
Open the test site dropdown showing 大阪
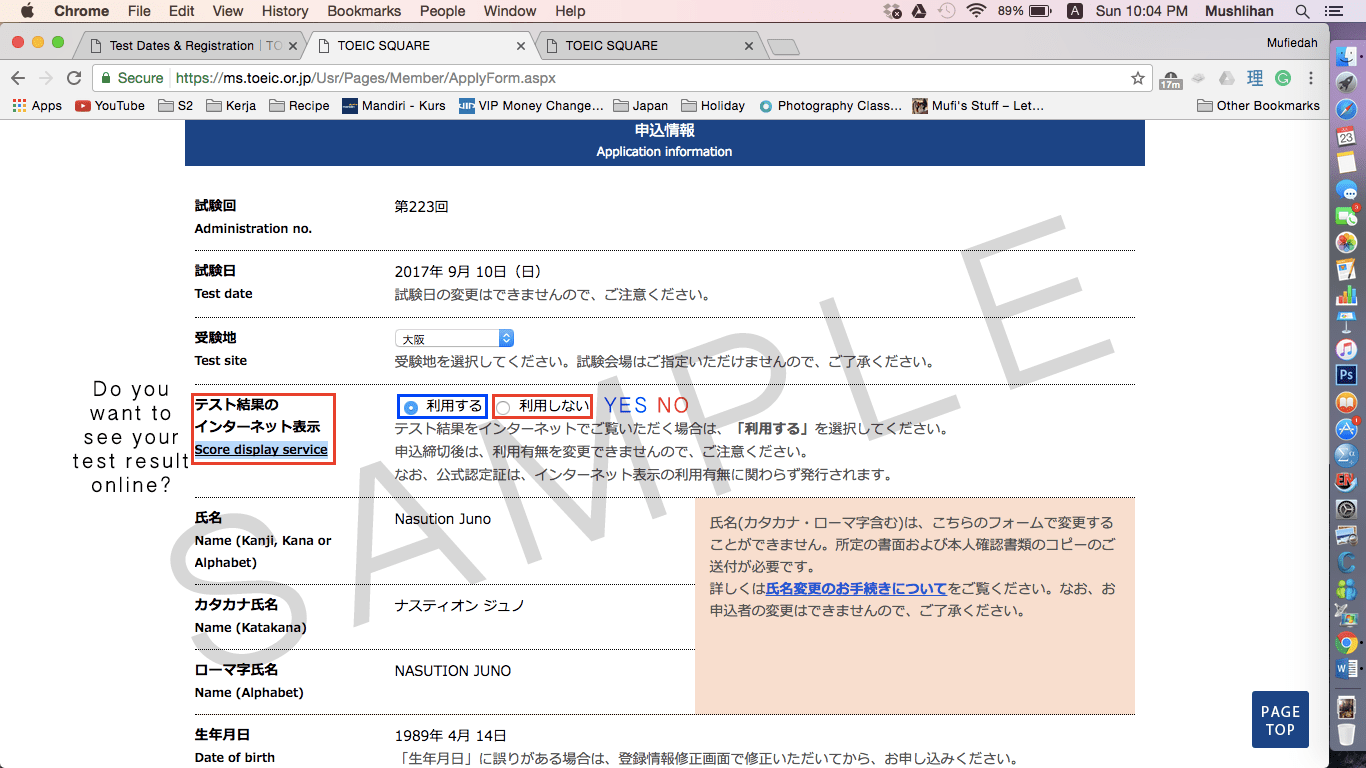tap(454, 339)
